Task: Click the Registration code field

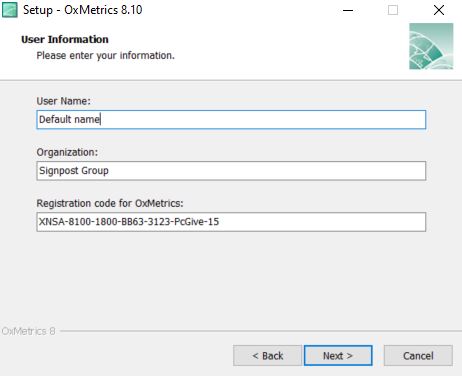Action: pyautogui.click(x=231, y=222)
